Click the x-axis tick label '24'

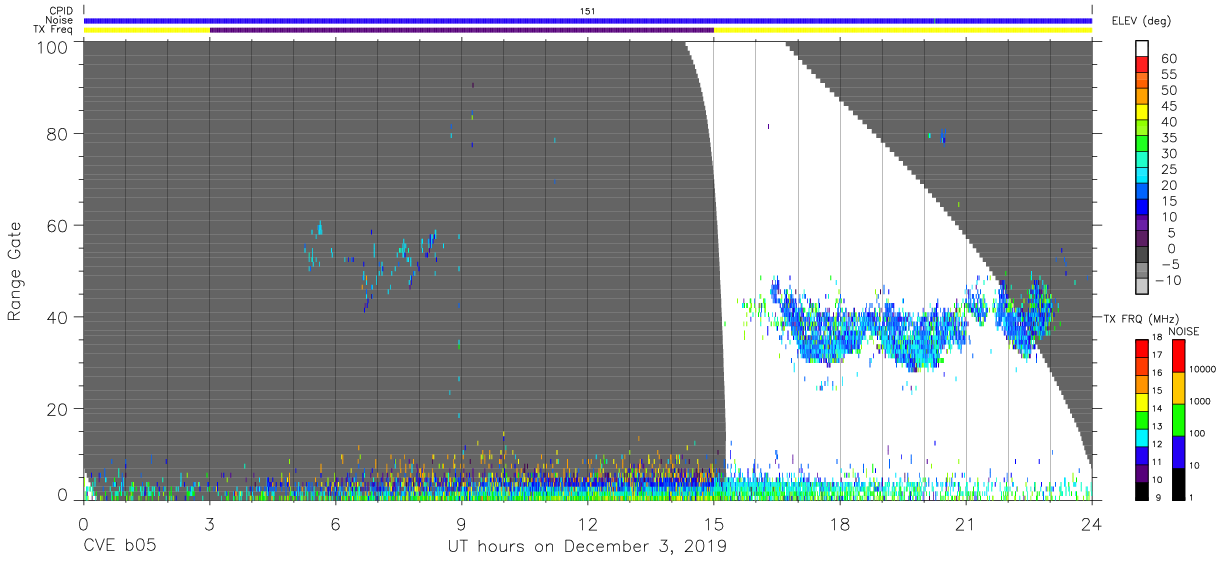pos(1092,524)
